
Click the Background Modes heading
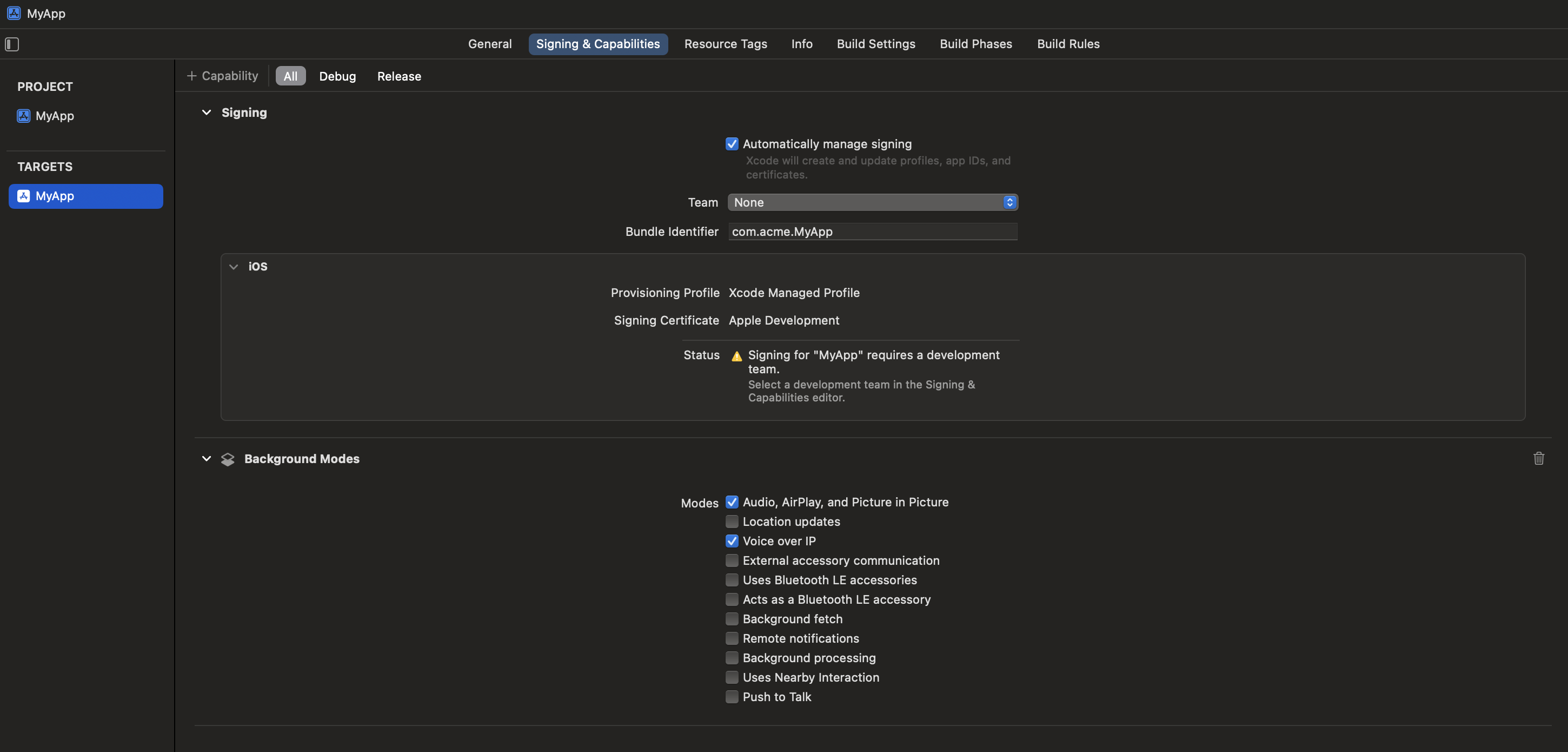coord(302,459)
